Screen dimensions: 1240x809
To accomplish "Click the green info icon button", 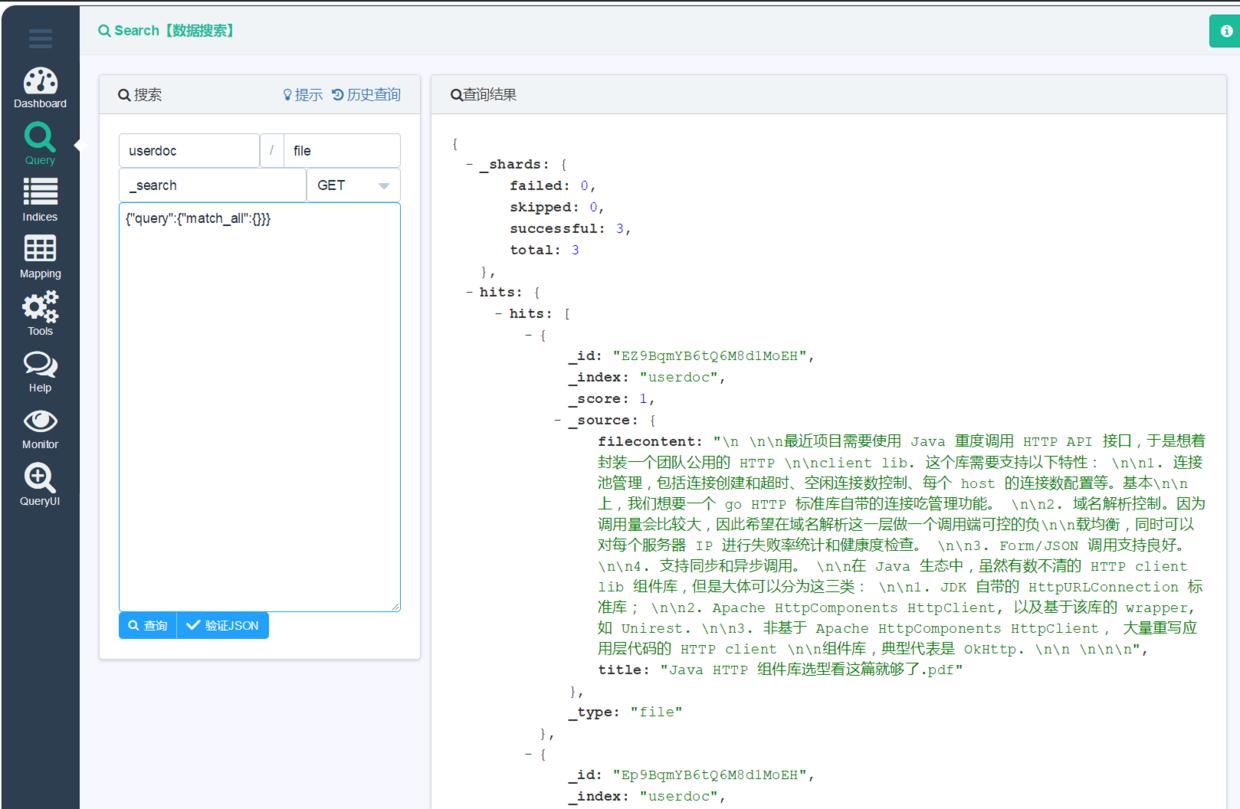I will tap(1225, 31).
